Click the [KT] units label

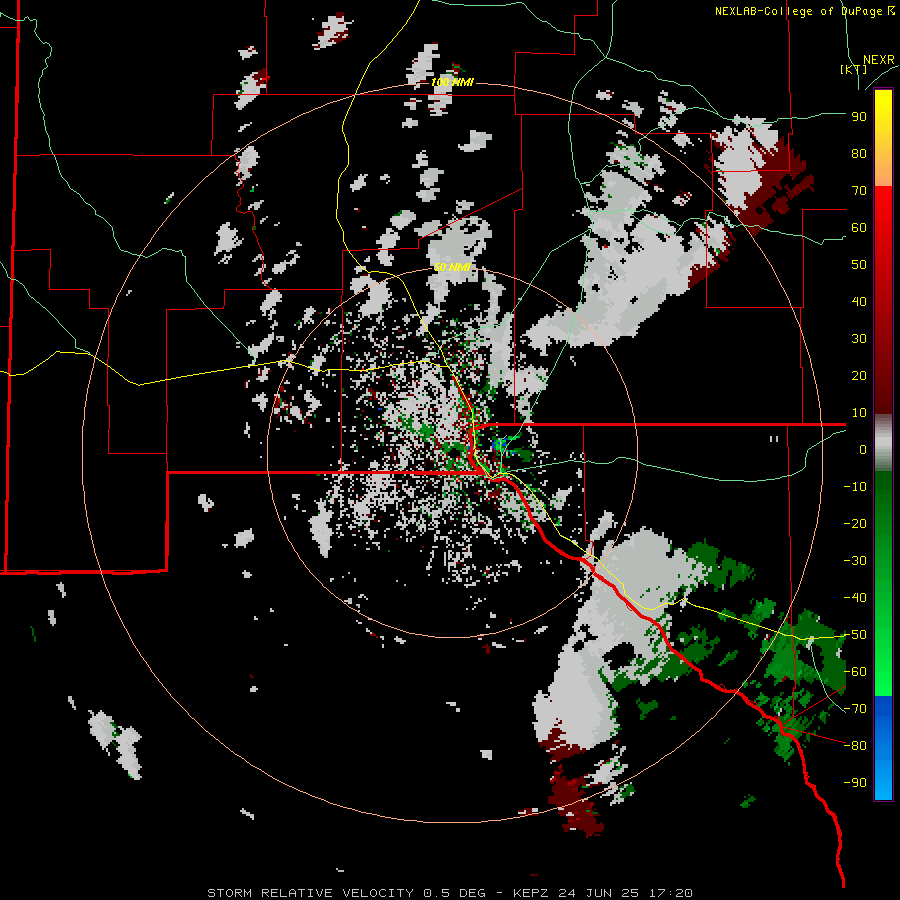[853, 69]
